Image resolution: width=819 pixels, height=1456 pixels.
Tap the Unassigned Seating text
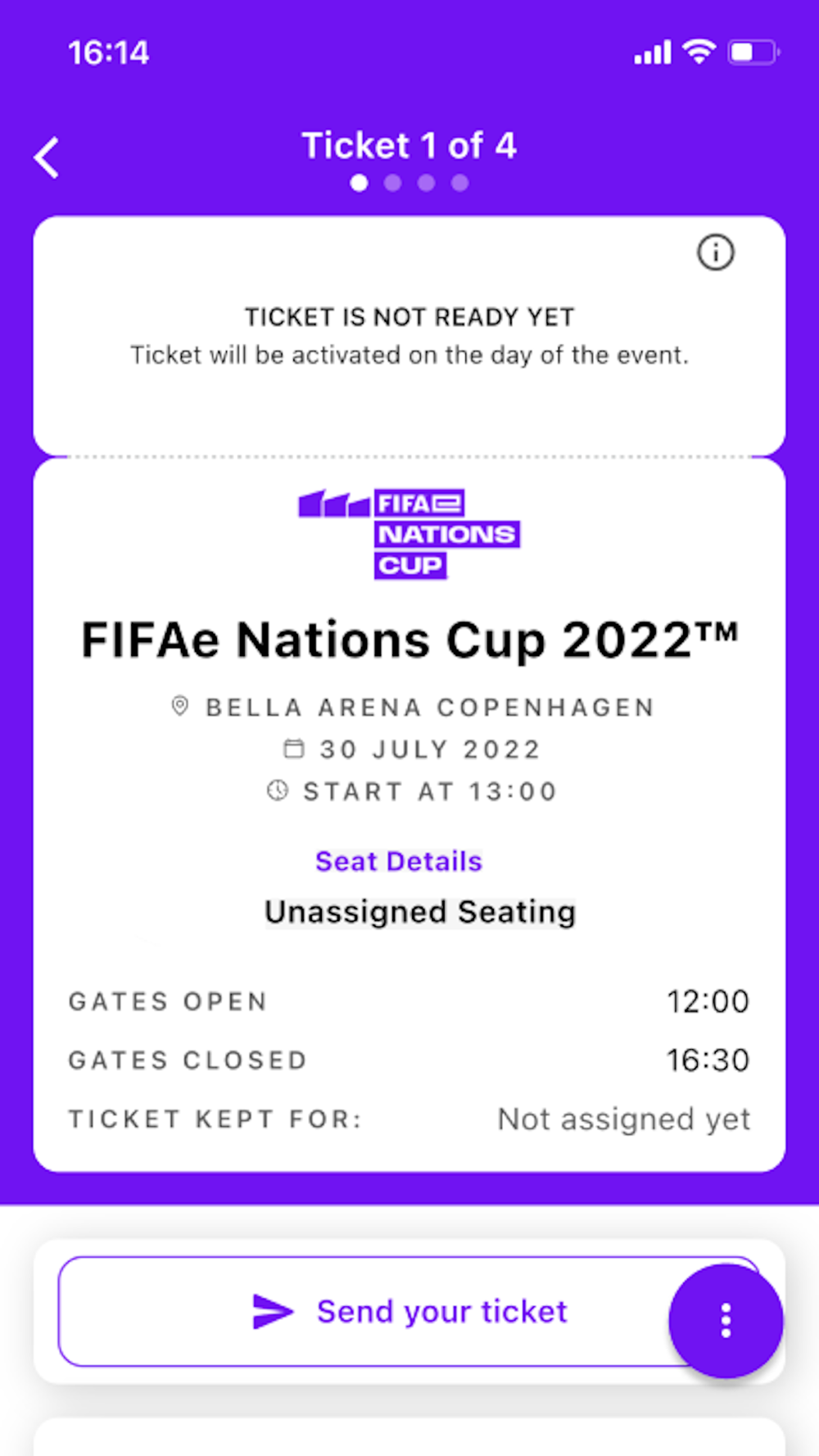click(x=420, y=912)
